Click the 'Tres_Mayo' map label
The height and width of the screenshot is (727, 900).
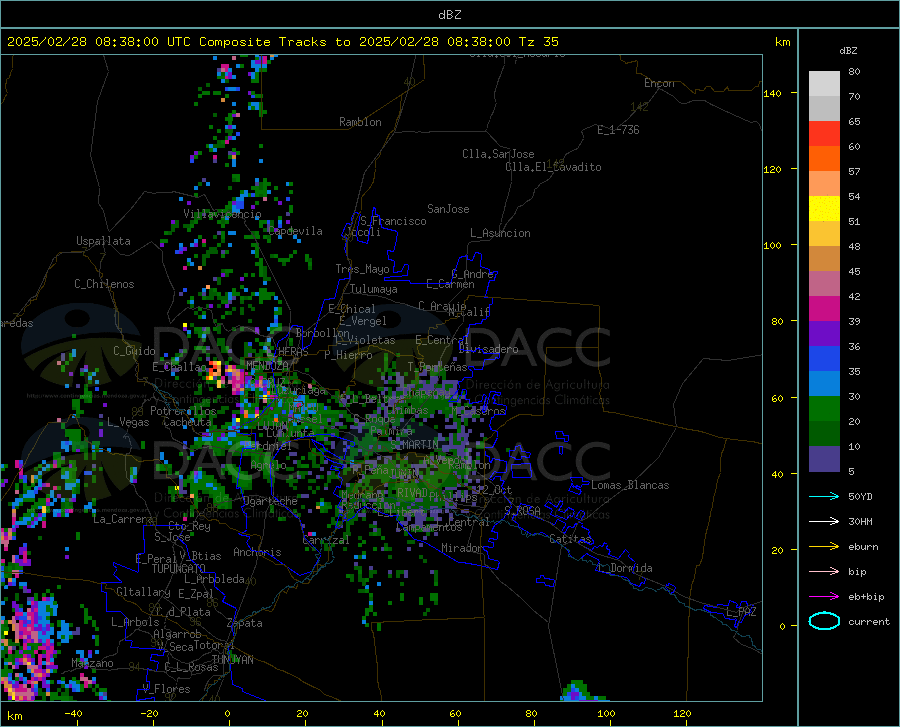pos(362,269)
